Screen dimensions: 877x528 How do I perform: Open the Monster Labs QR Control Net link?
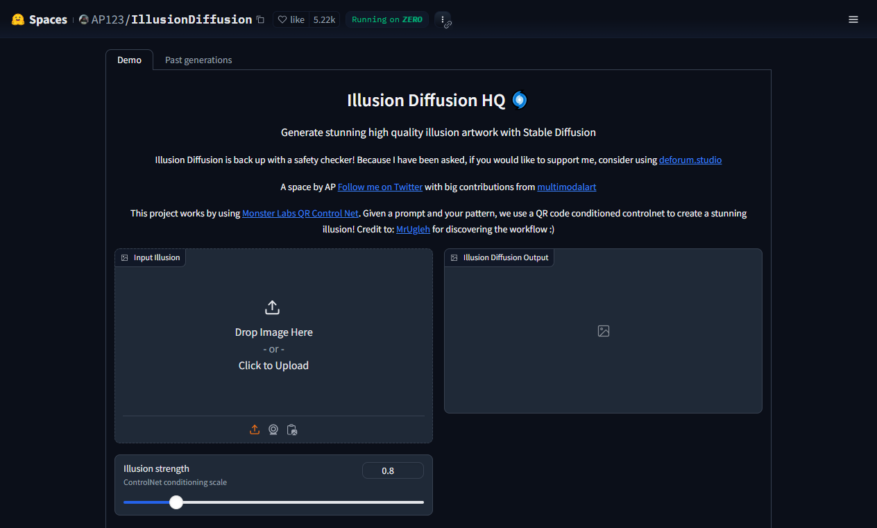pos(300,213)
